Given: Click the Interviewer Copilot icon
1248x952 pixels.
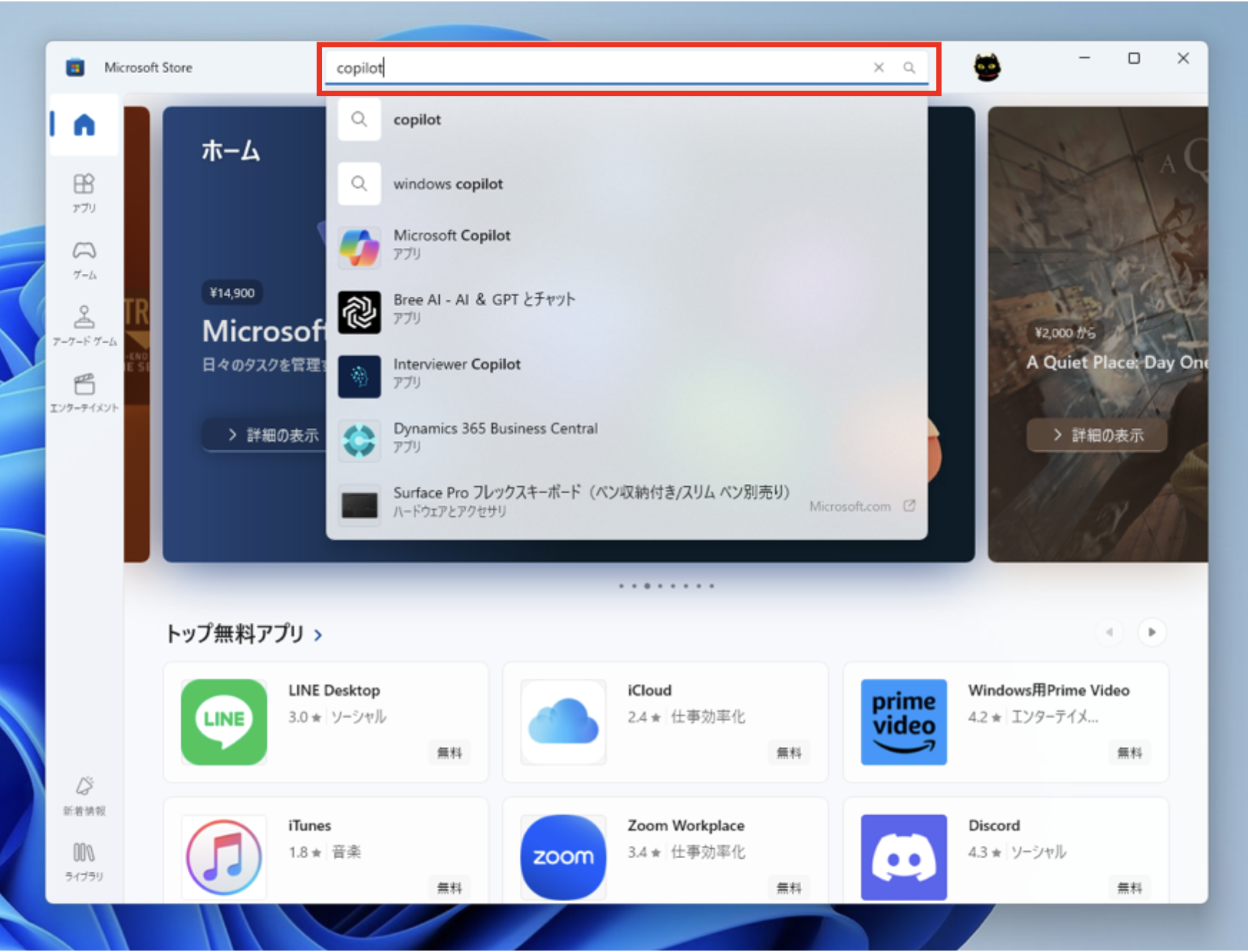Looking at the screenshot, I should [x=359, y=376].
